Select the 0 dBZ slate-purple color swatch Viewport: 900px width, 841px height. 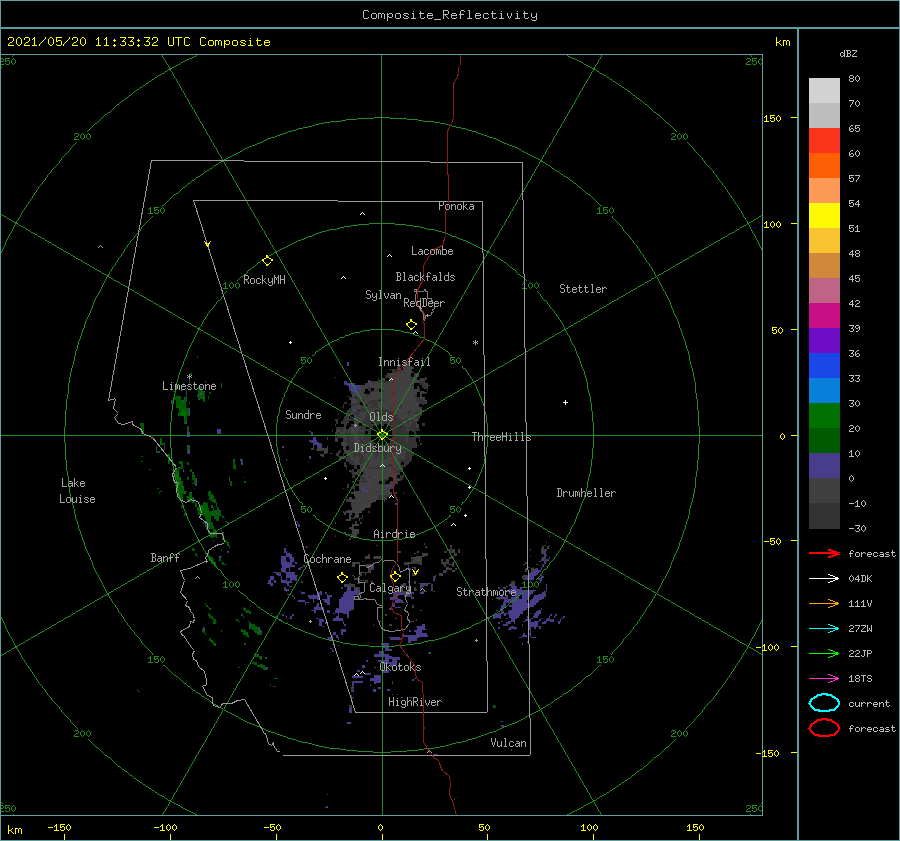pyautogui.click(x=824, y=466)
